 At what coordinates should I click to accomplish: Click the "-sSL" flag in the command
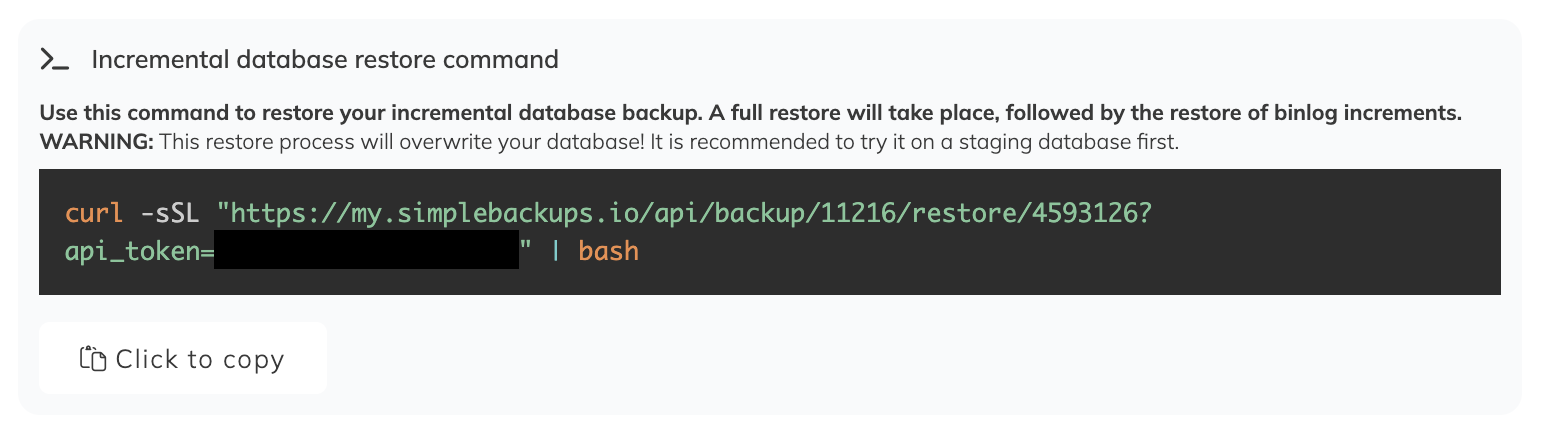pyautogui.click(x=174, y=213)
